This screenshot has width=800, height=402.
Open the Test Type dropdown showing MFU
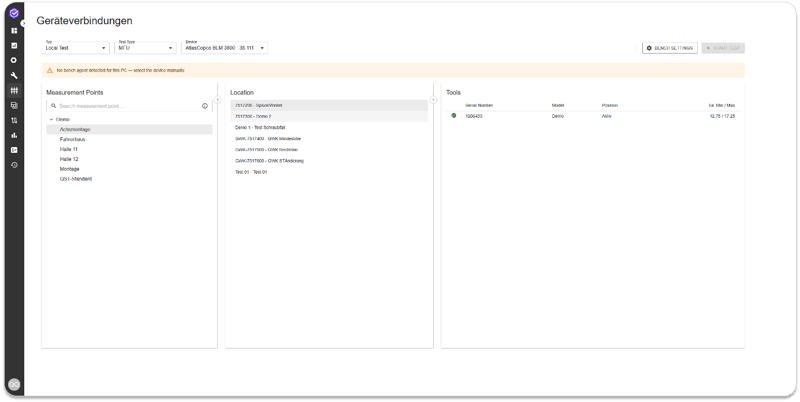146,47
